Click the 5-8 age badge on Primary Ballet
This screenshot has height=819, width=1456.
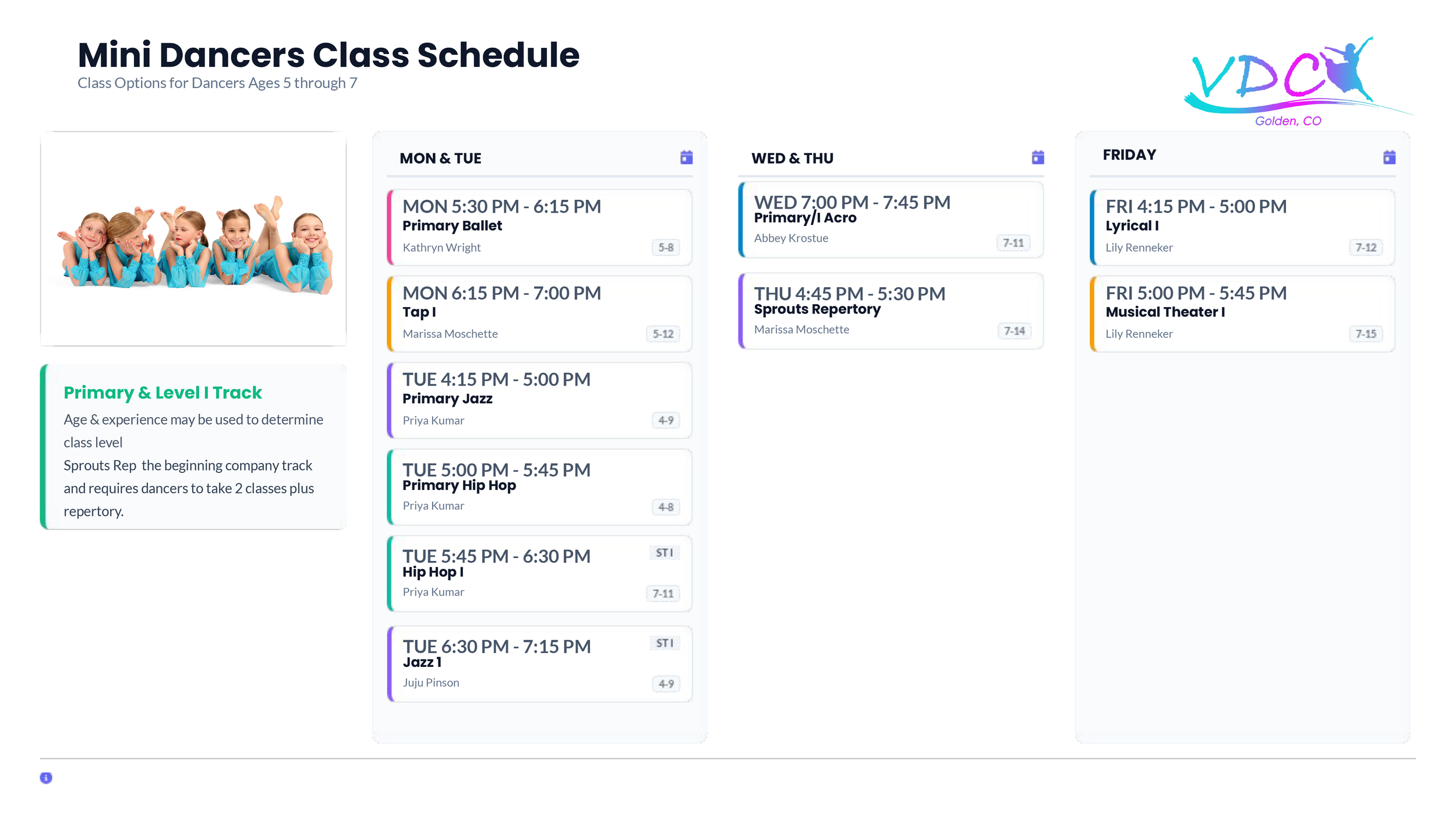coord(666,248)
